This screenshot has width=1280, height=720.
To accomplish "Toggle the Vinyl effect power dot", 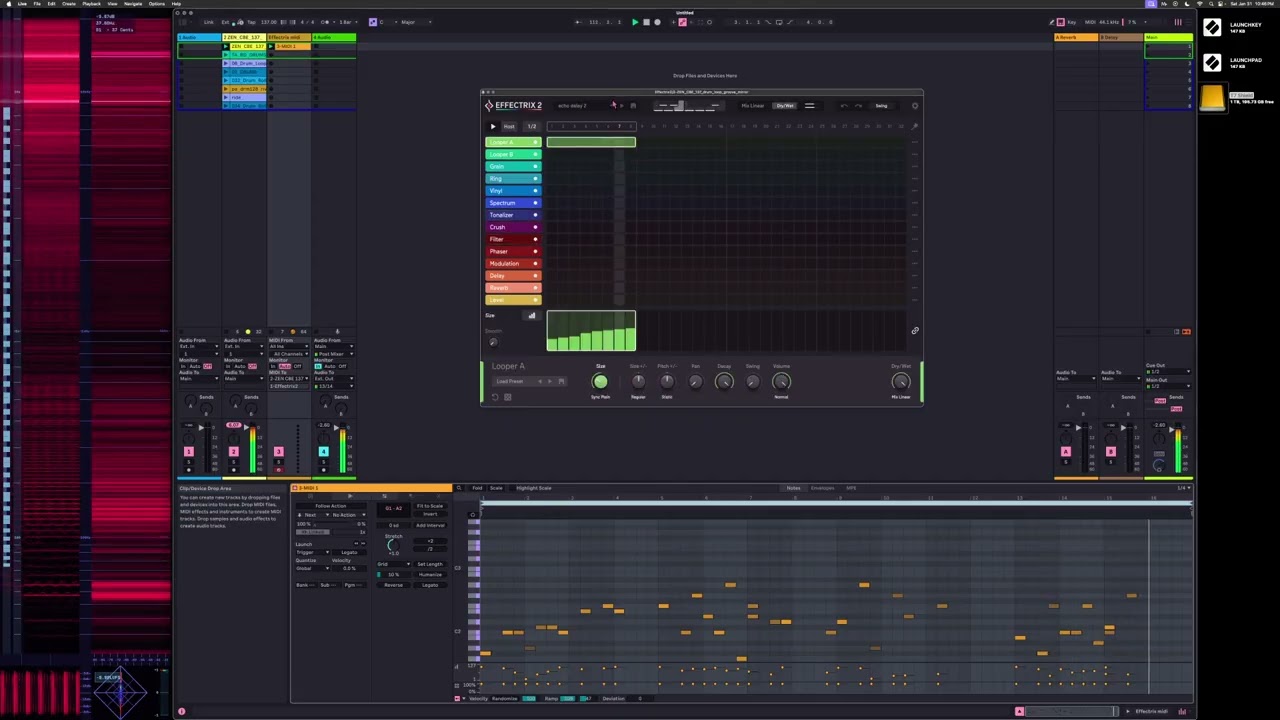I will coord(535,190).
